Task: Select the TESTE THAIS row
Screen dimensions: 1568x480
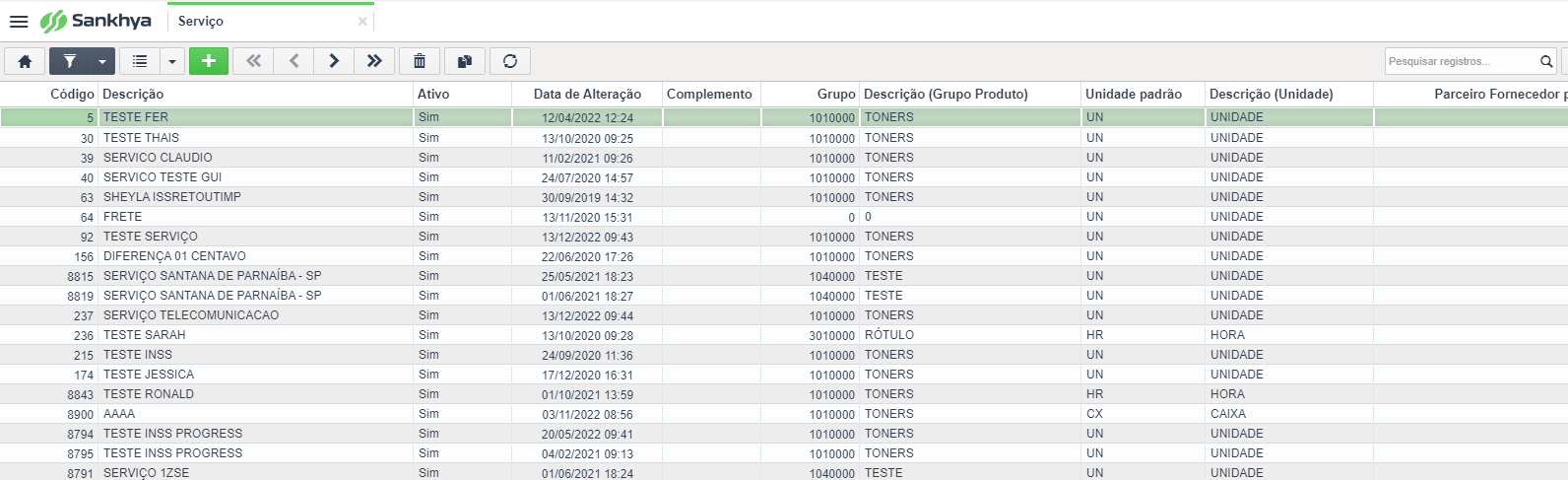Action: tap(784, 138)
